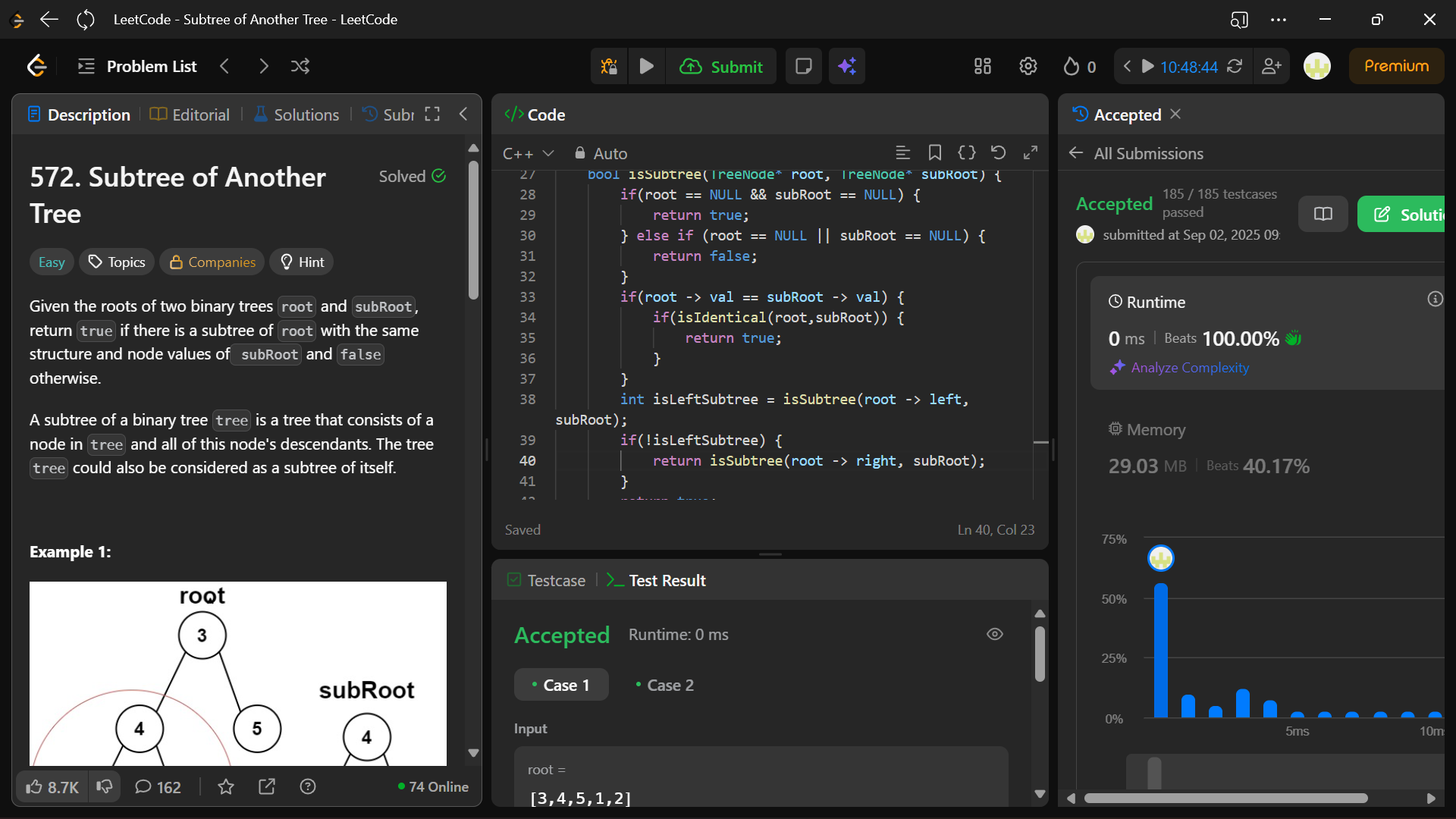Open the notes sticky icon
Screen dimensions: 1456x819
coord(803,67)
